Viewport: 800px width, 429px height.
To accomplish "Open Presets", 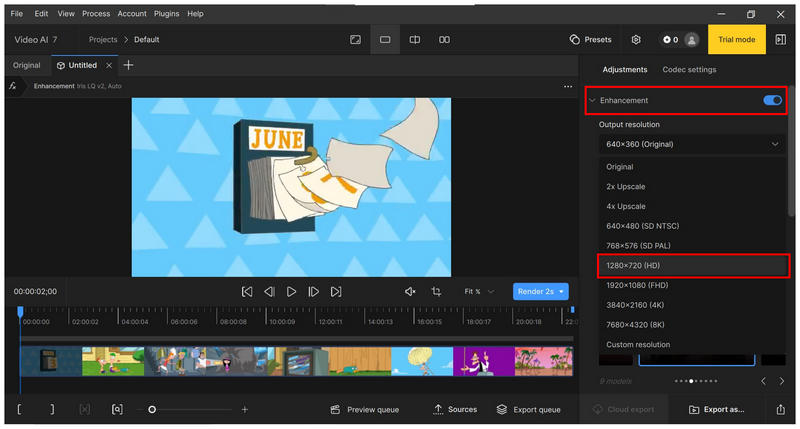I will point(590,39).
